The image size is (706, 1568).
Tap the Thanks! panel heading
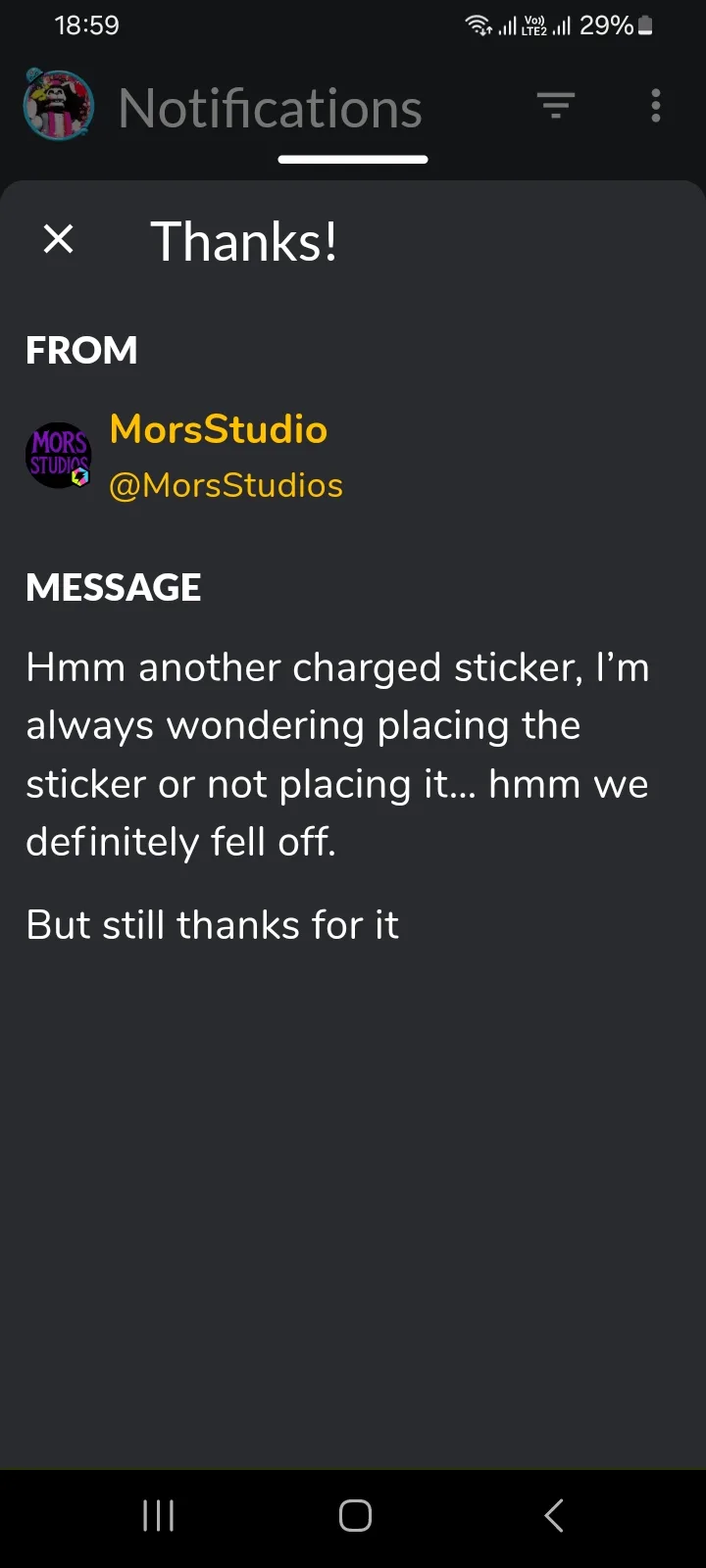244,241
